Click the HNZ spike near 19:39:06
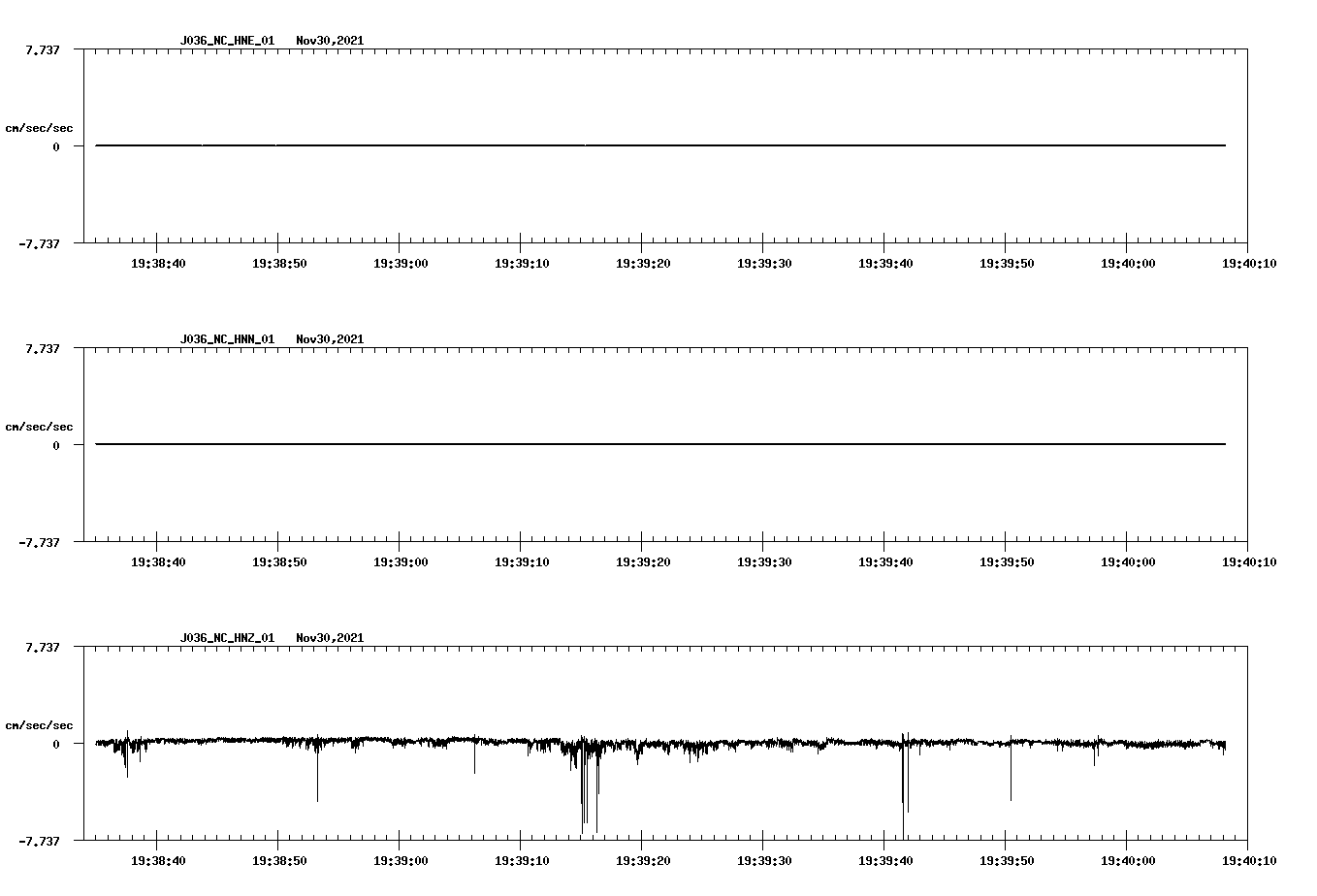 pyautogui.click(x=474, y=754)
